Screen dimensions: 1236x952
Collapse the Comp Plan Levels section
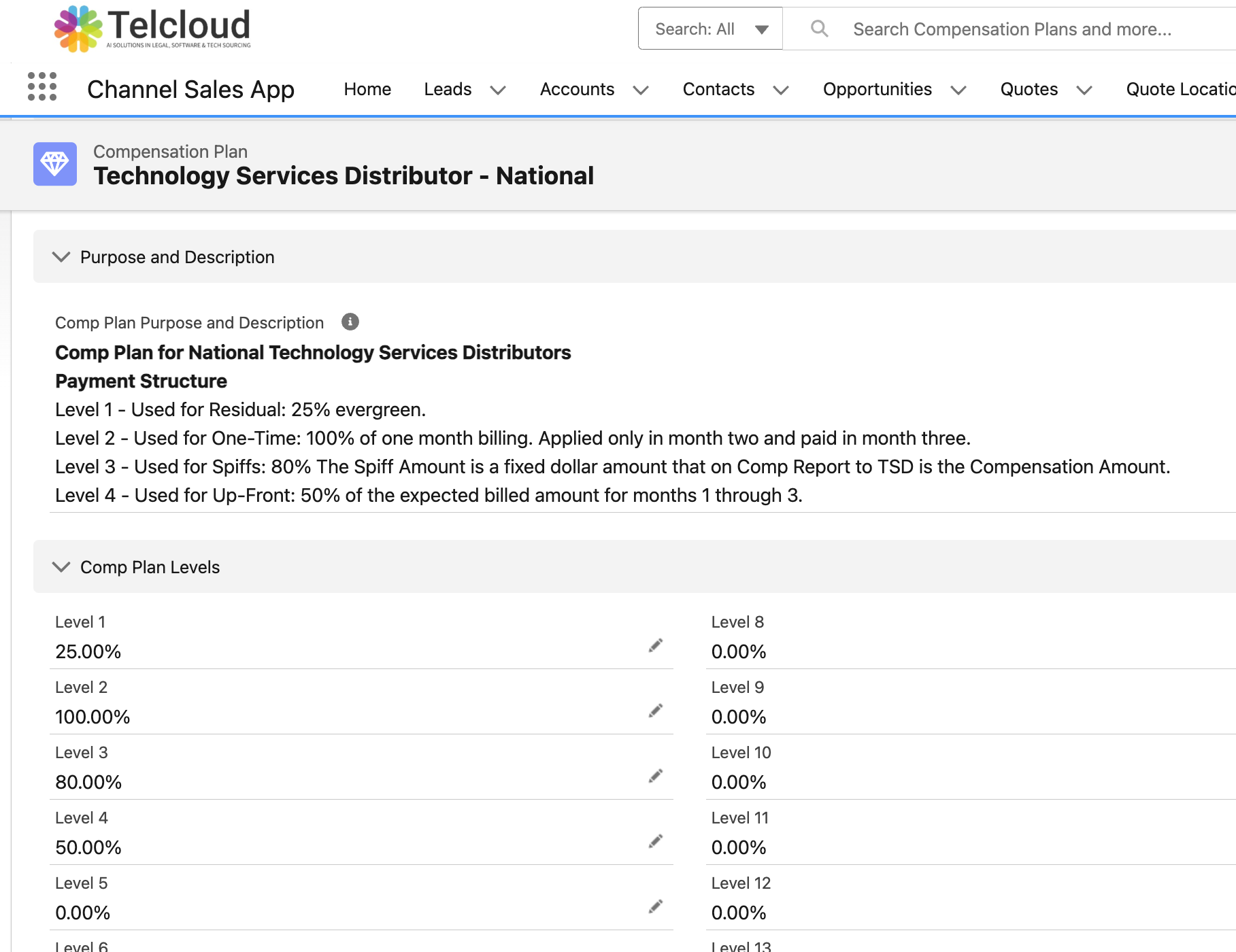pos(61,567)
